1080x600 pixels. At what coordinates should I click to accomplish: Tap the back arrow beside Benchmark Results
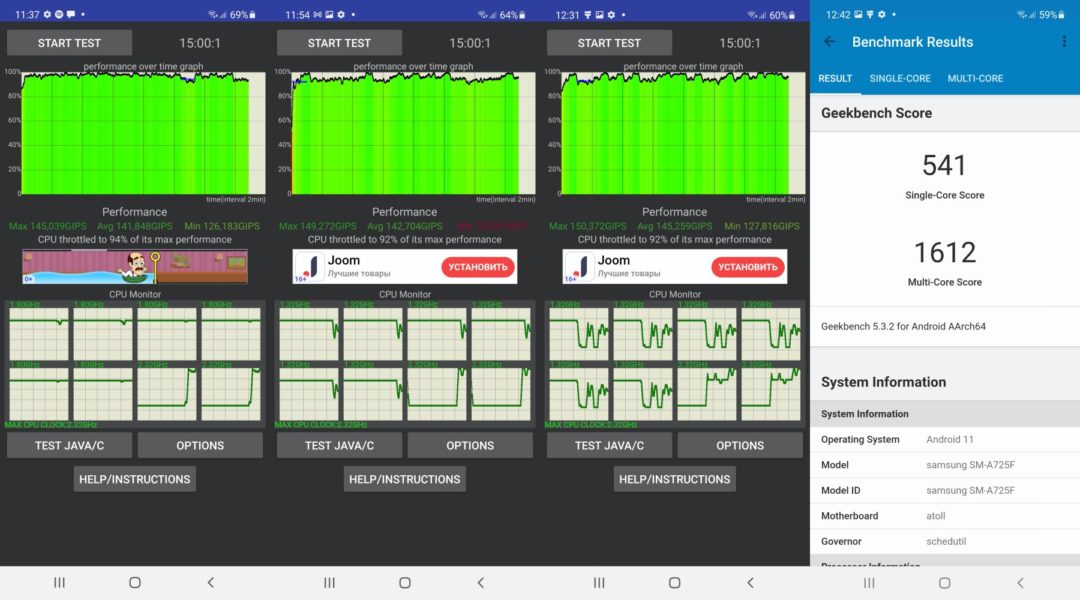[829, 42]
